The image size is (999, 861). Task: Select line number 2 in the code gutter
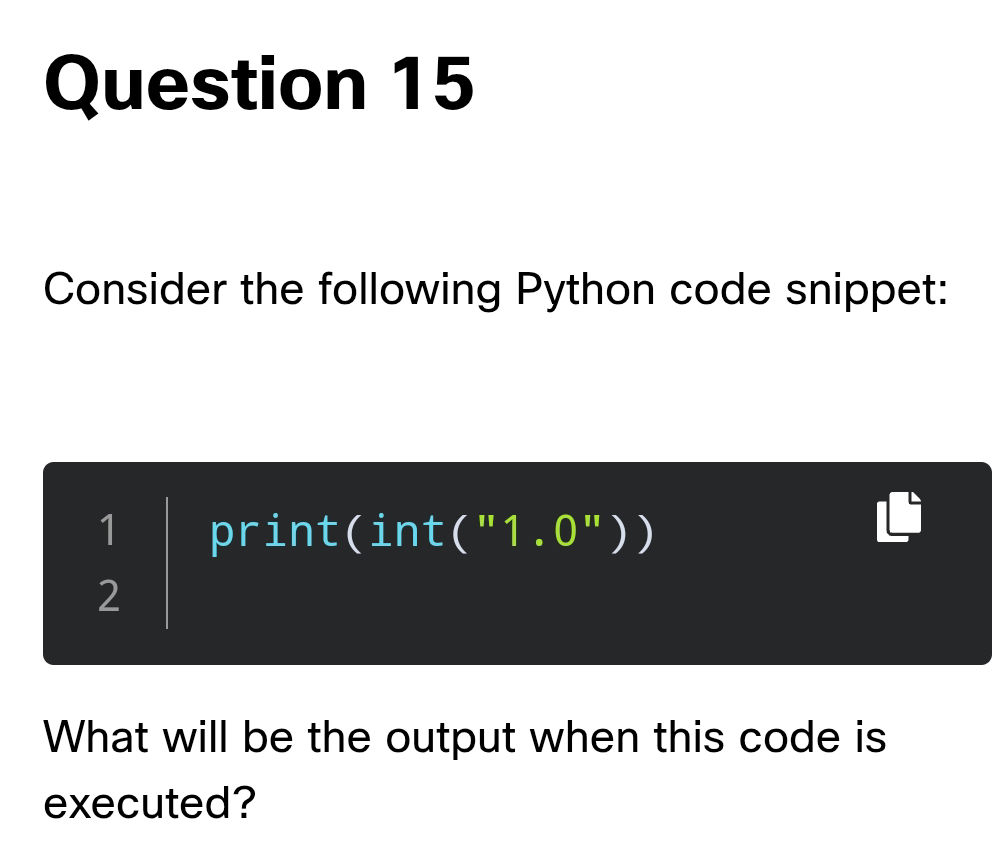[x=108, y=596]
